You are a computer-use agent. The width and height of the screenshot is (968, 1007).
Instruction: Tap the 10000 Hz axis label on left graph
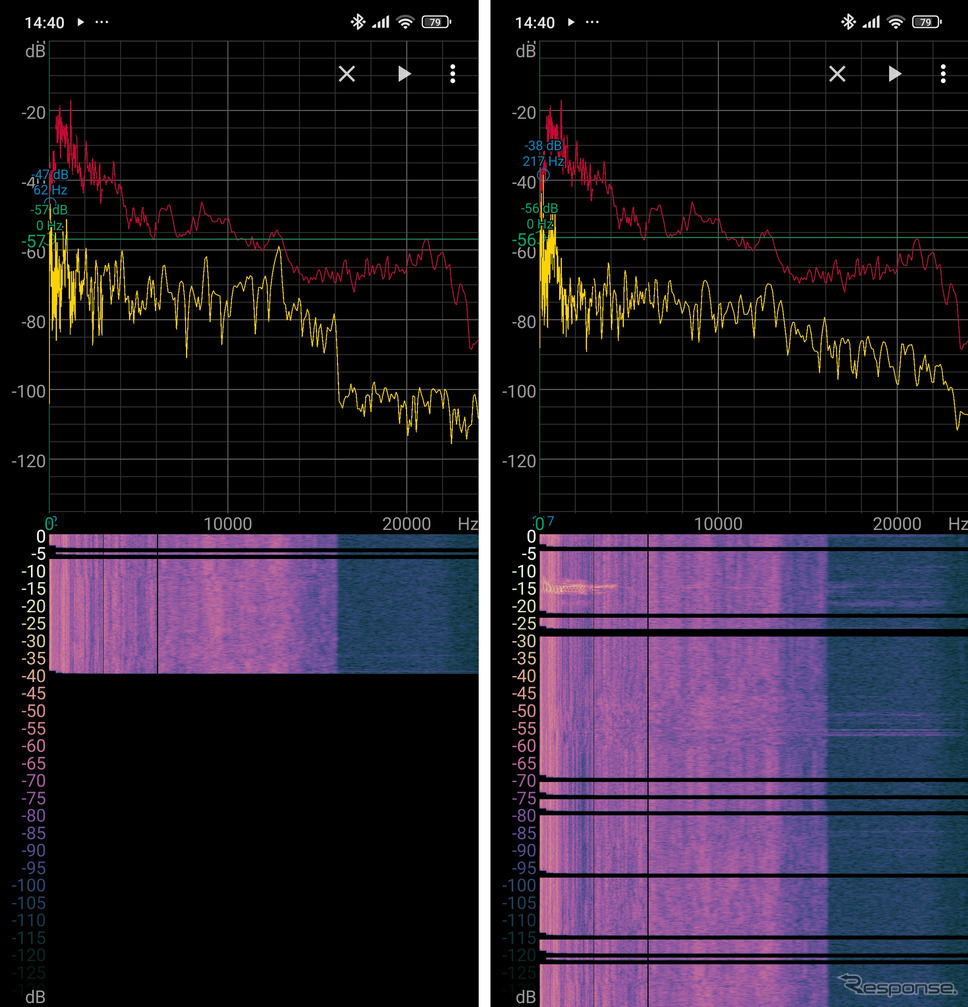tap(227, 524)
